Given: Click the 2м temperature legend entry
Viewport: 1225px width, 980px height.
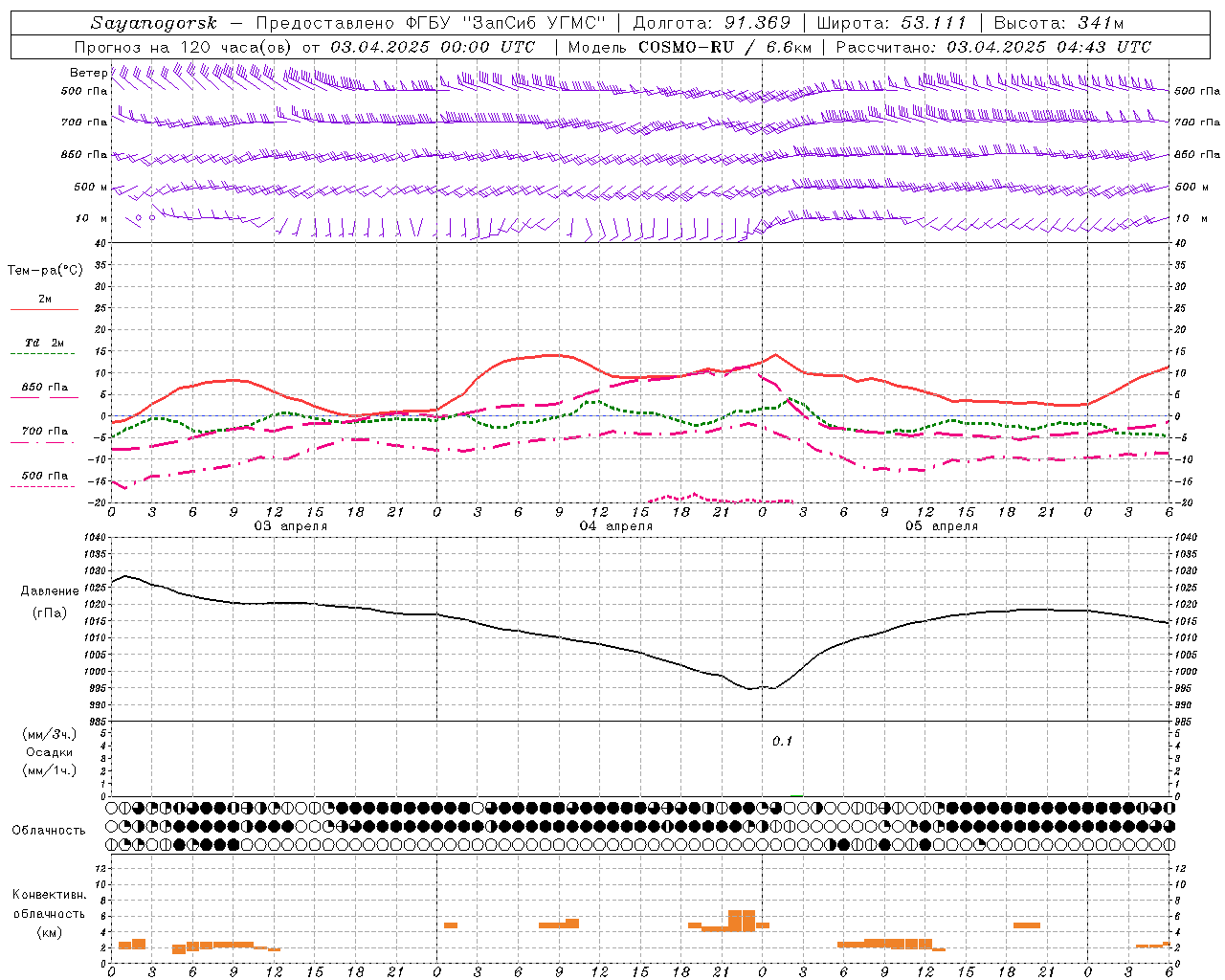Looking at the screenshot, I should tap(45, 300).
